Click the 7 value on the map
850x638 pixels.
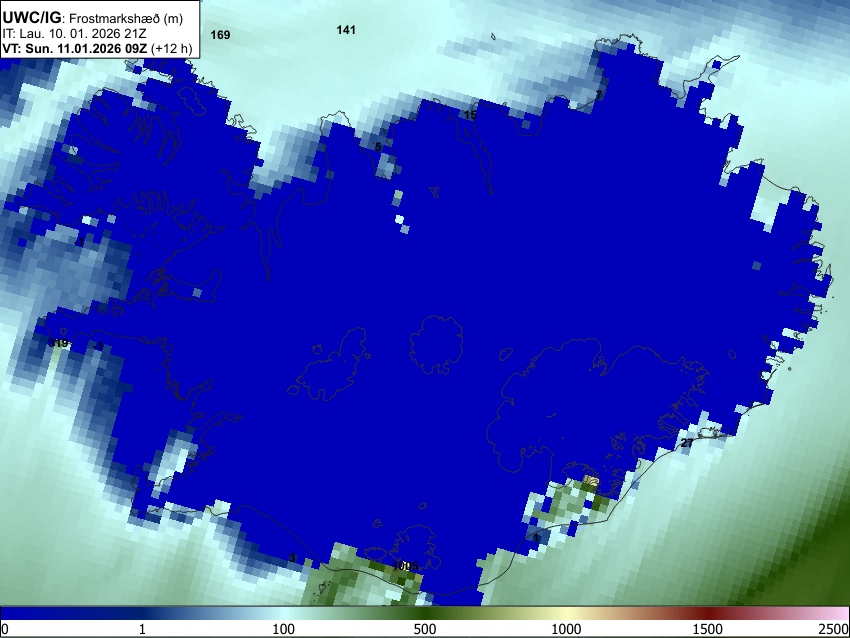coord(598,95)
